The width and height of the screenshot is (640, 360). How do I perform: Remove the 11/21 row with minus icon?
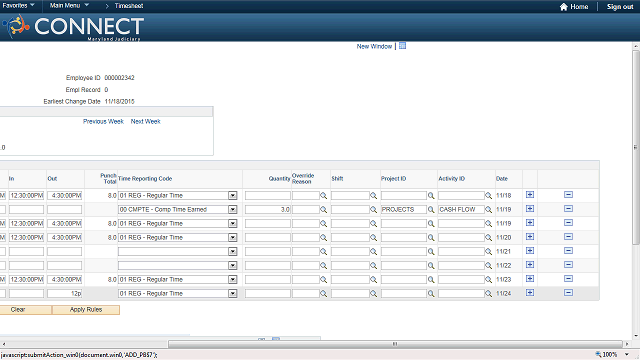coord(568,251)
